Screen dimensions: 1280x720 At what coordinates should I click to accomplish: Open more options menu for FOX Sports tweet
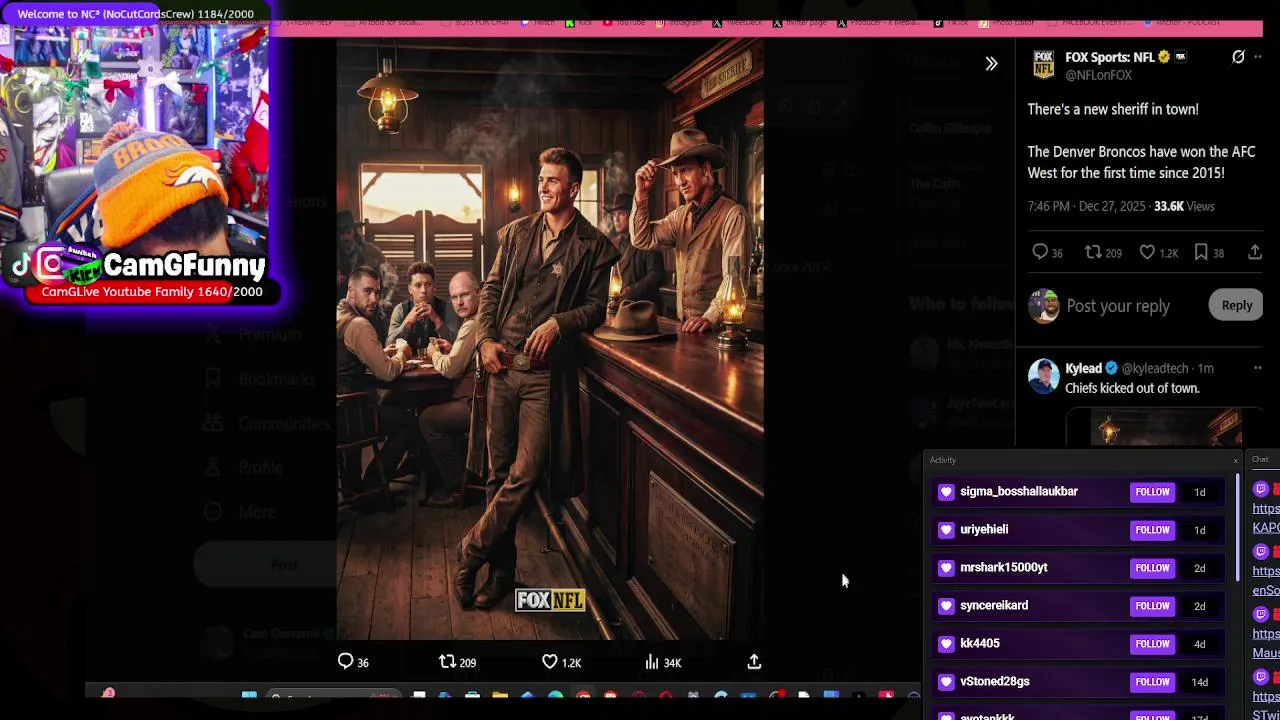pyautogui.click(x=1258, y=57)
